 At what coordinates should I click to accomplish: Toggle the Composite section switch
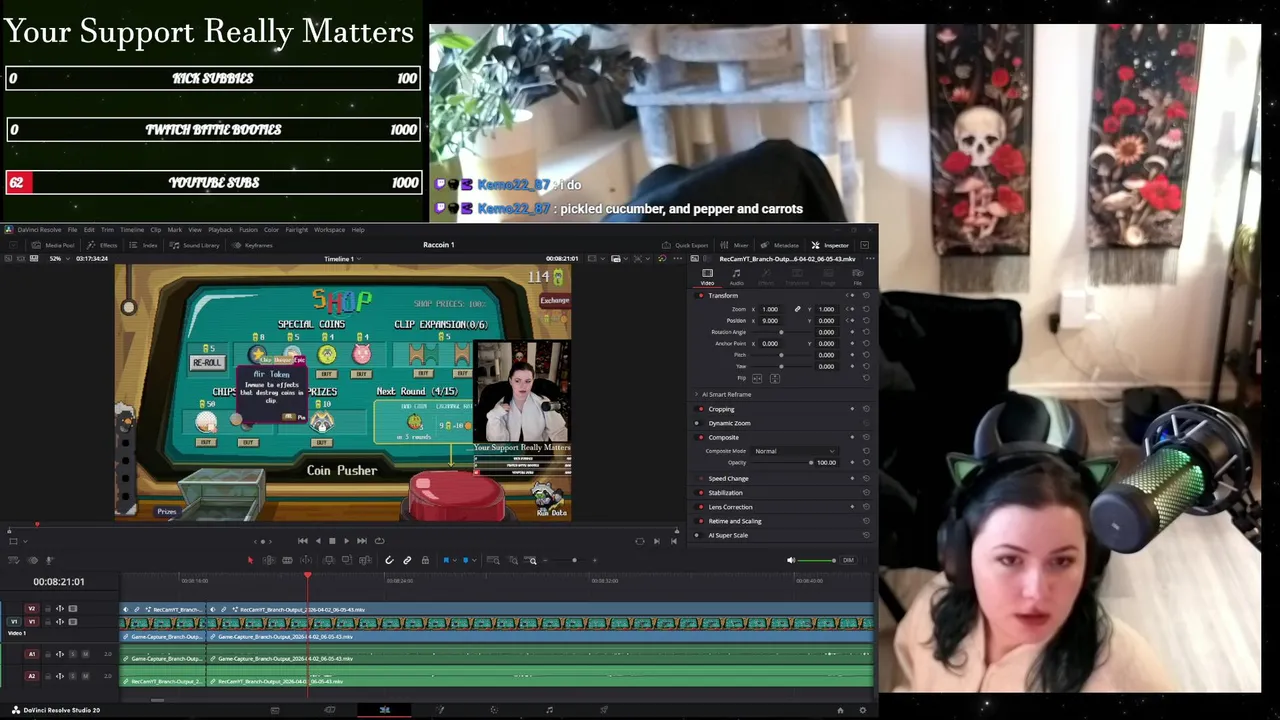[x=699, y=437]
